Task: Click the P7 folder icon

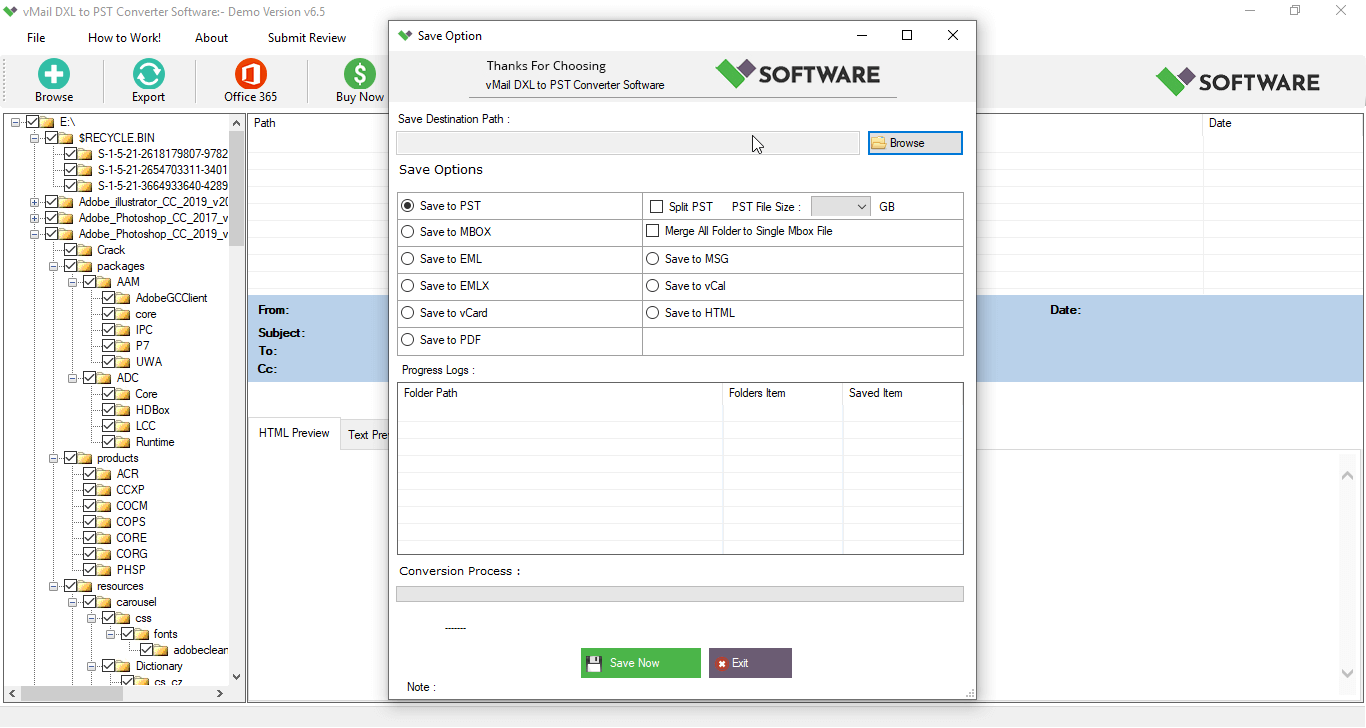Action: [125, 346]
